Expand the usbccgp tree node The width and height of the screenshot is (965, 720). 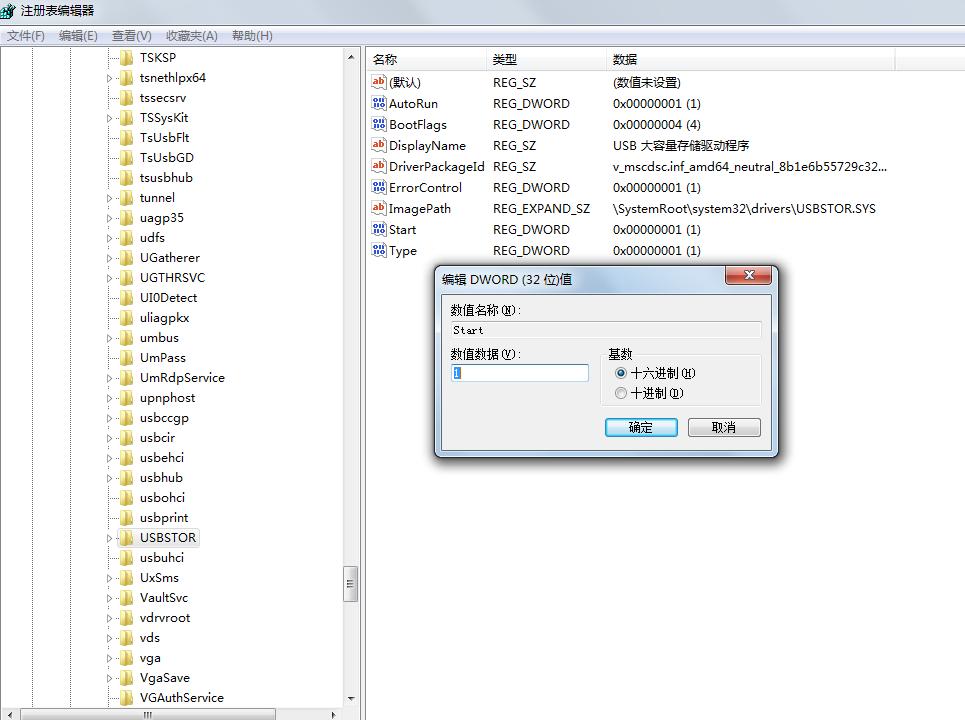point(110,418)
